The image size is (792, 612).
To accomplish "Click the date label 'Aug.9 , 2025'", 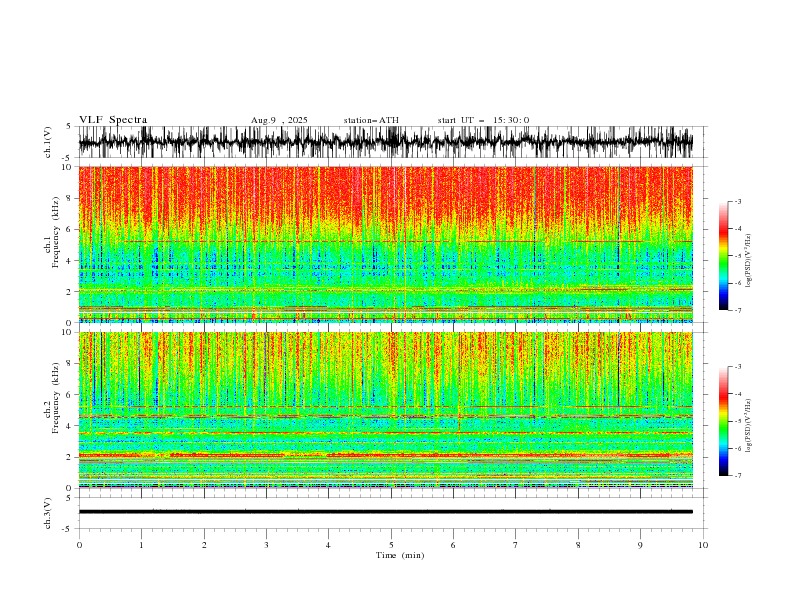I will coord(279,120).
